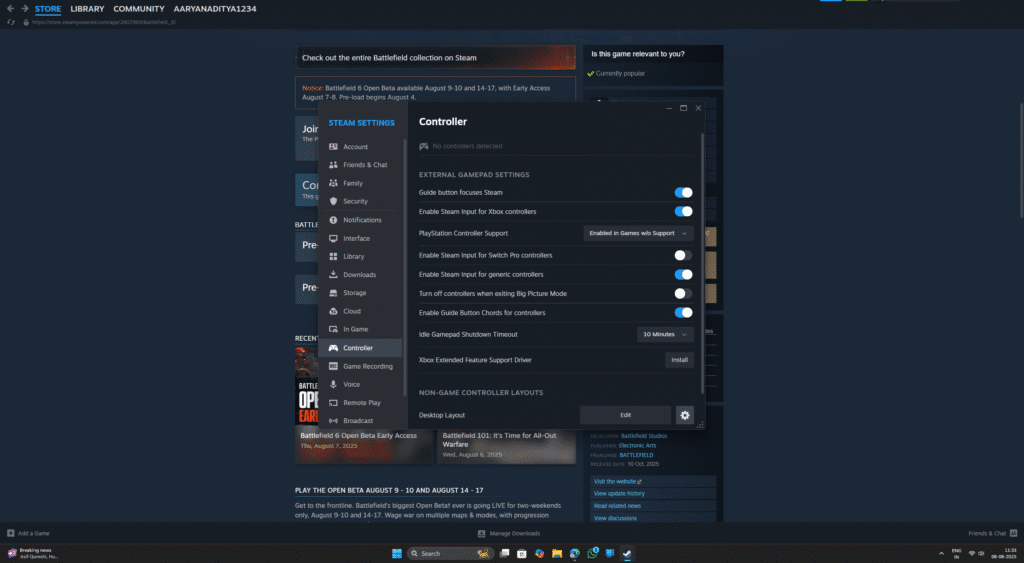Switch to the STORE tab
The width and height of the screenshot is (1024, 563).
coord(48,8)
